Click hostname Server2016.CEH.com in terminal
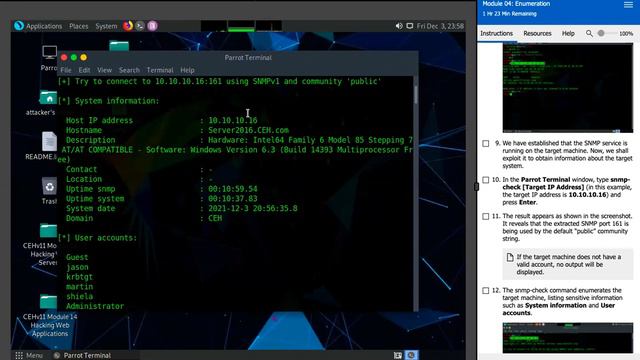 (x=248, y=130)
